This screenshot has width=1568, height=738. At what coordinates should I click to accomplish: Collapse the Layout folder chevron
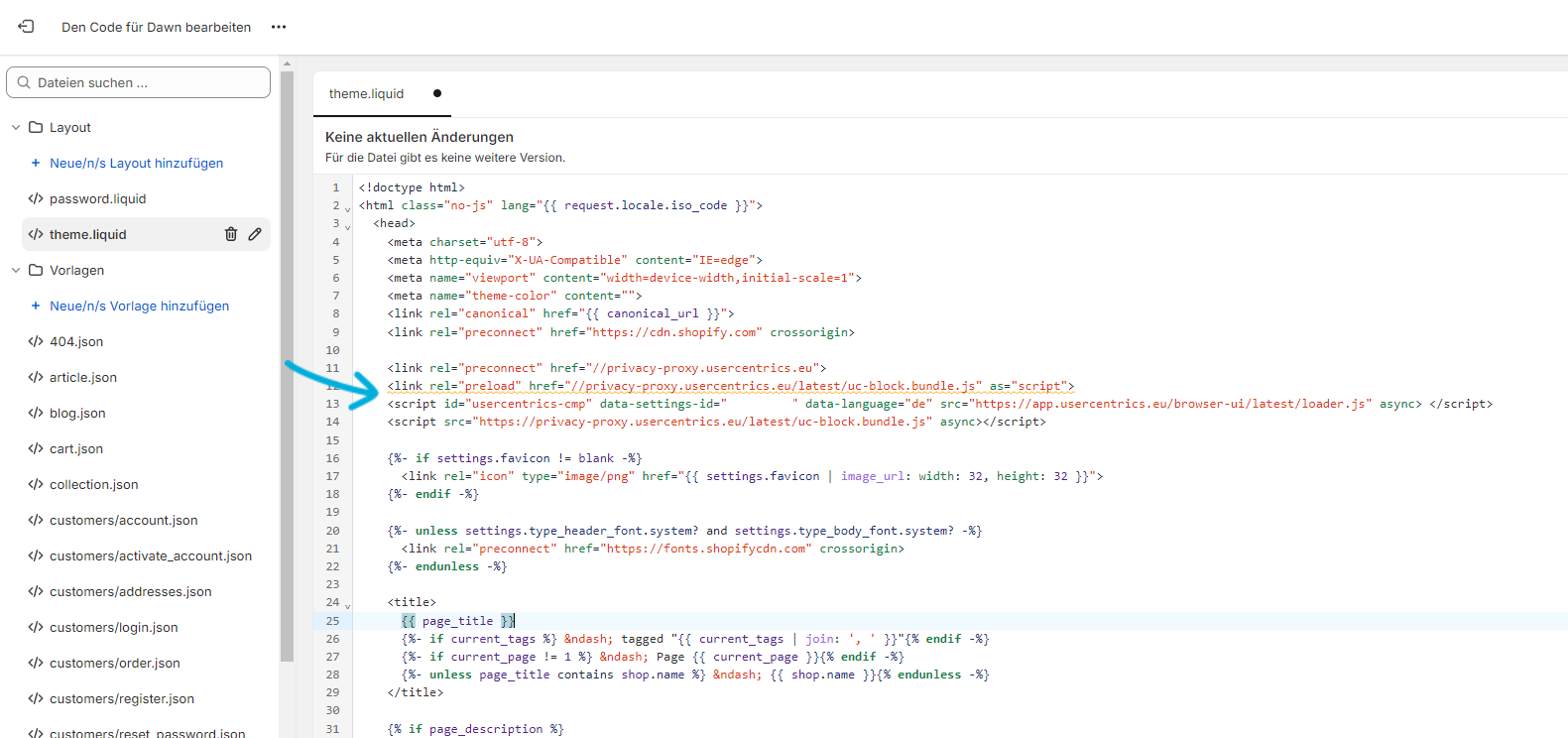16,127
